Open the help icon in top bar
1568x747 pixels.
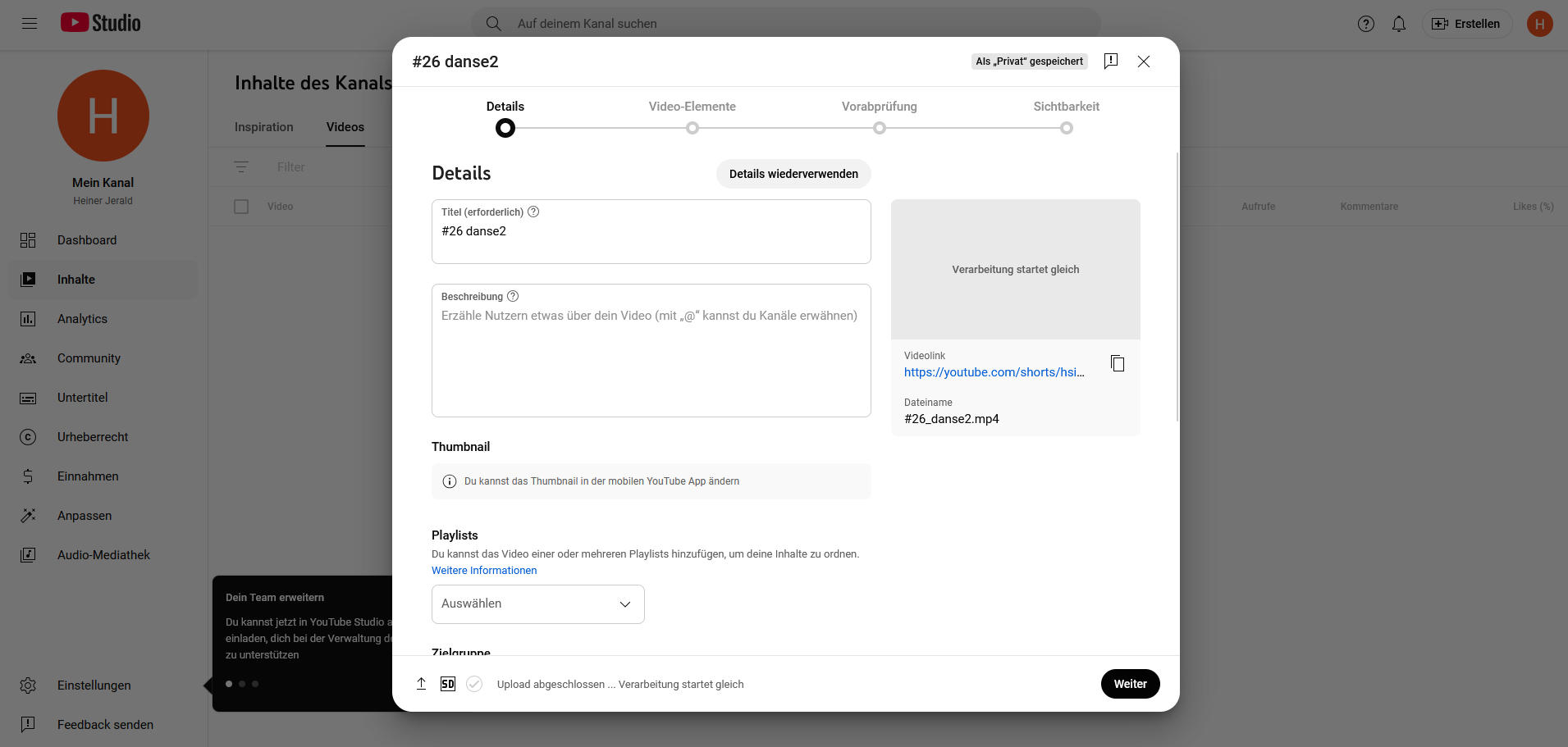[1365, 24]
